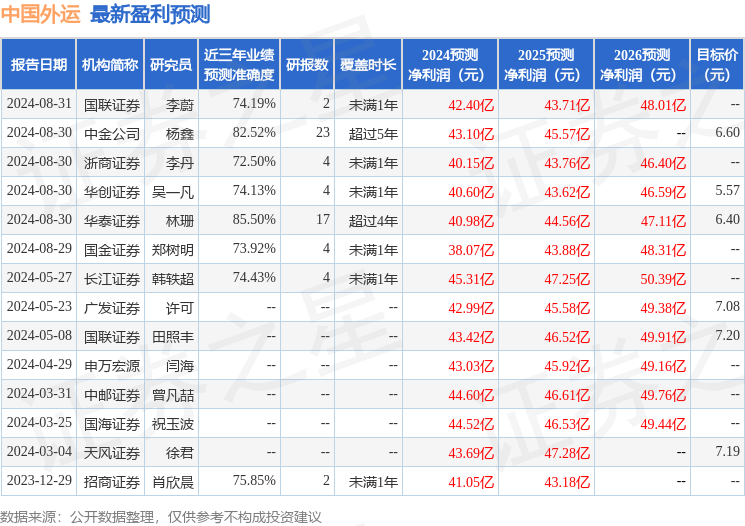
Task: Select analyst name 祝玉波
Action: click(x=172, y=423)
